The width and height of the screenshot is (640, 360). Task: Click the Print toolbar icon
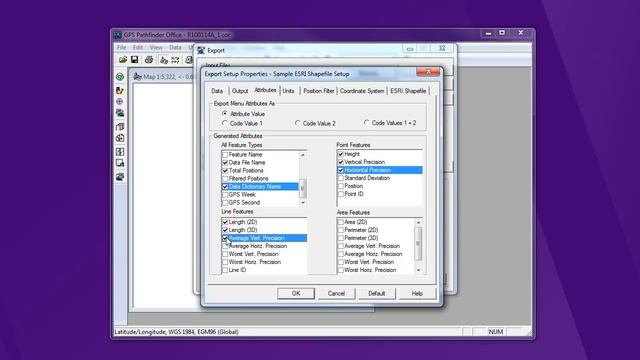tap(149, 60)
